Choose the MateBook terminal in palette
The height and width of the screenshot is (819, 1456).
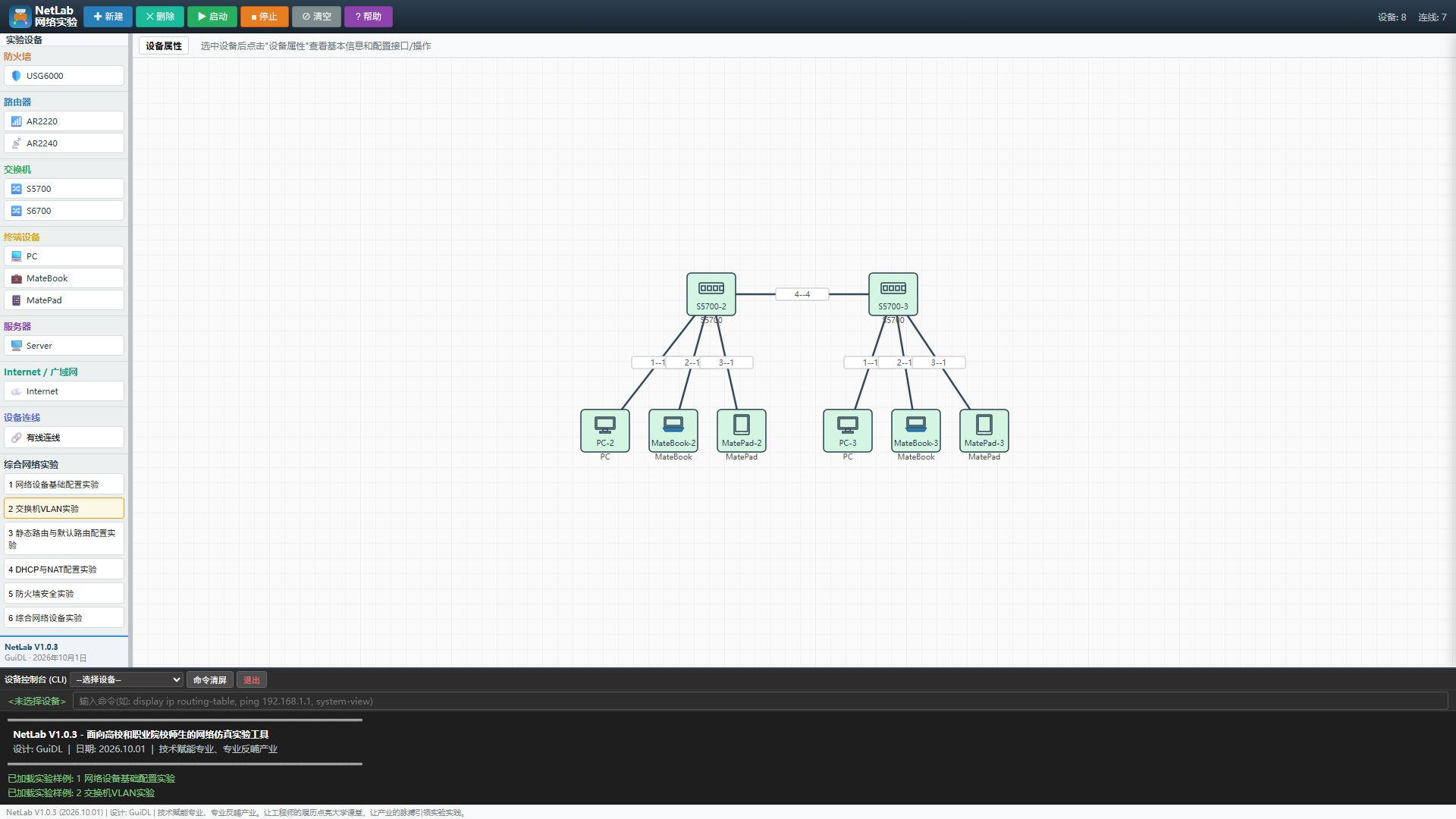[64, 278]
